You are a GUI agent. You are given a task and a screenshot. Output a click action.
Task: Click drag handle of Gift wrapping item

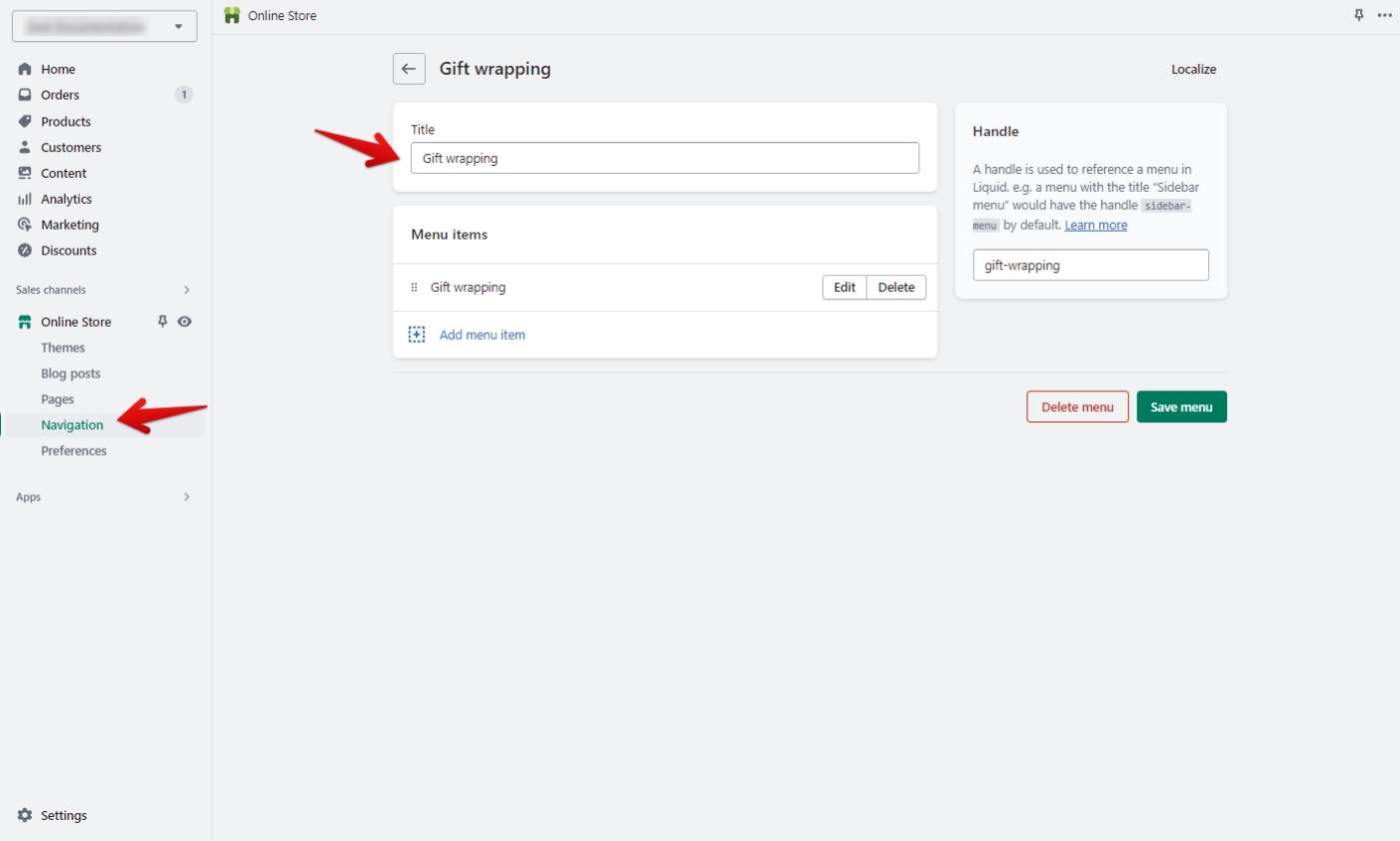click(415, 288)
